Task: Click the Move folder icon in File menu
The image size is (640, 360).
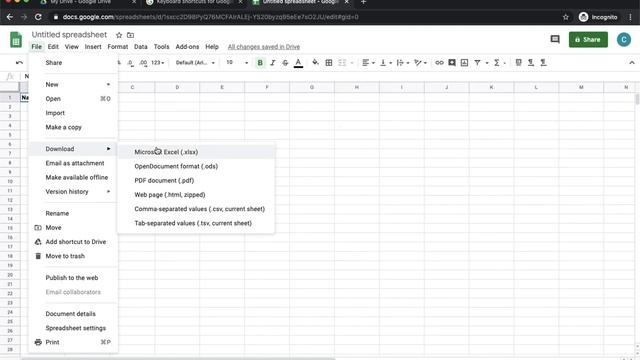Action: tap(38, 228)
